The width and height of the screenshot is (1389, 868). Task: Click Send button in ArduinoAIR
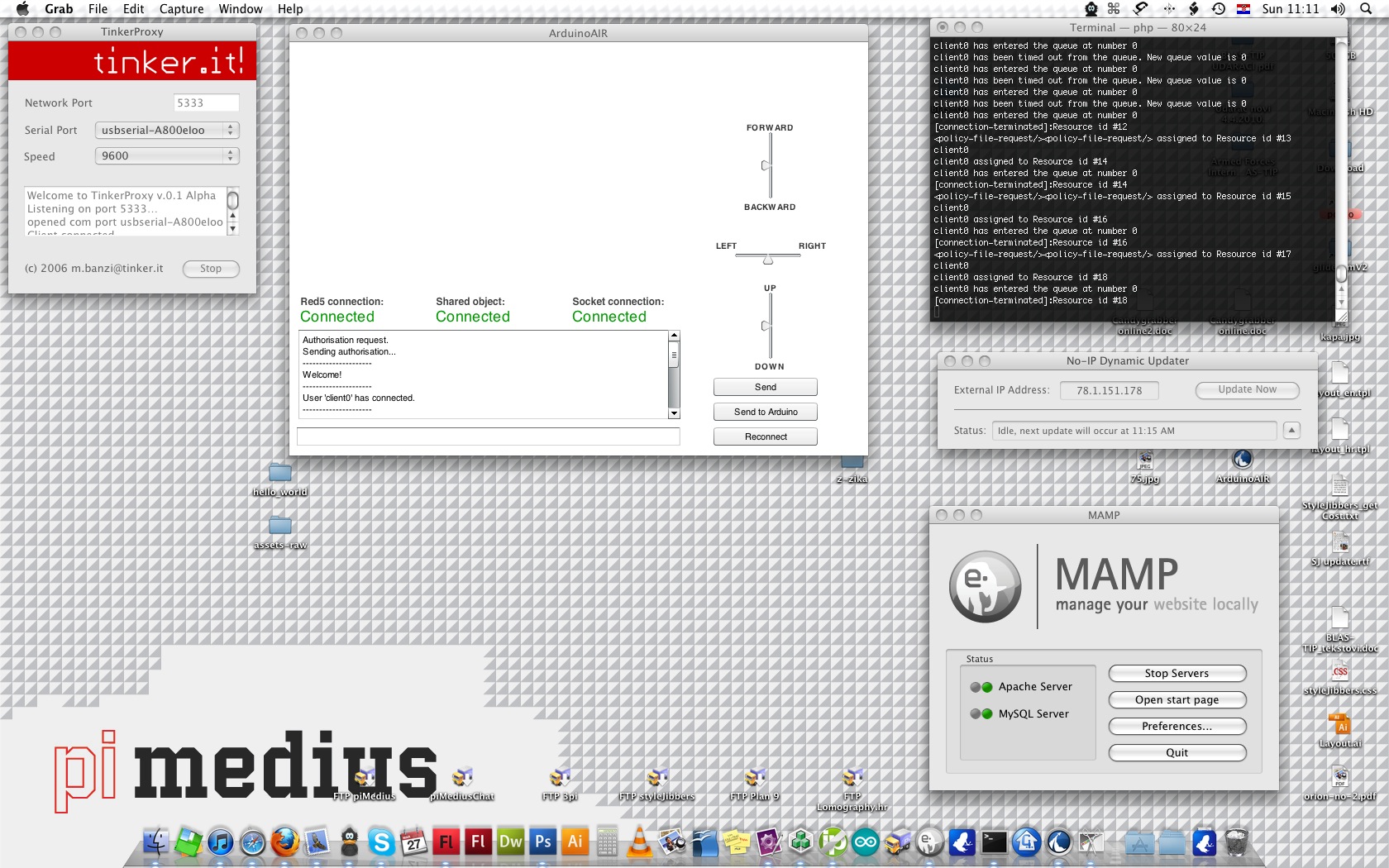pyautogui.click(x=766, y=387)
